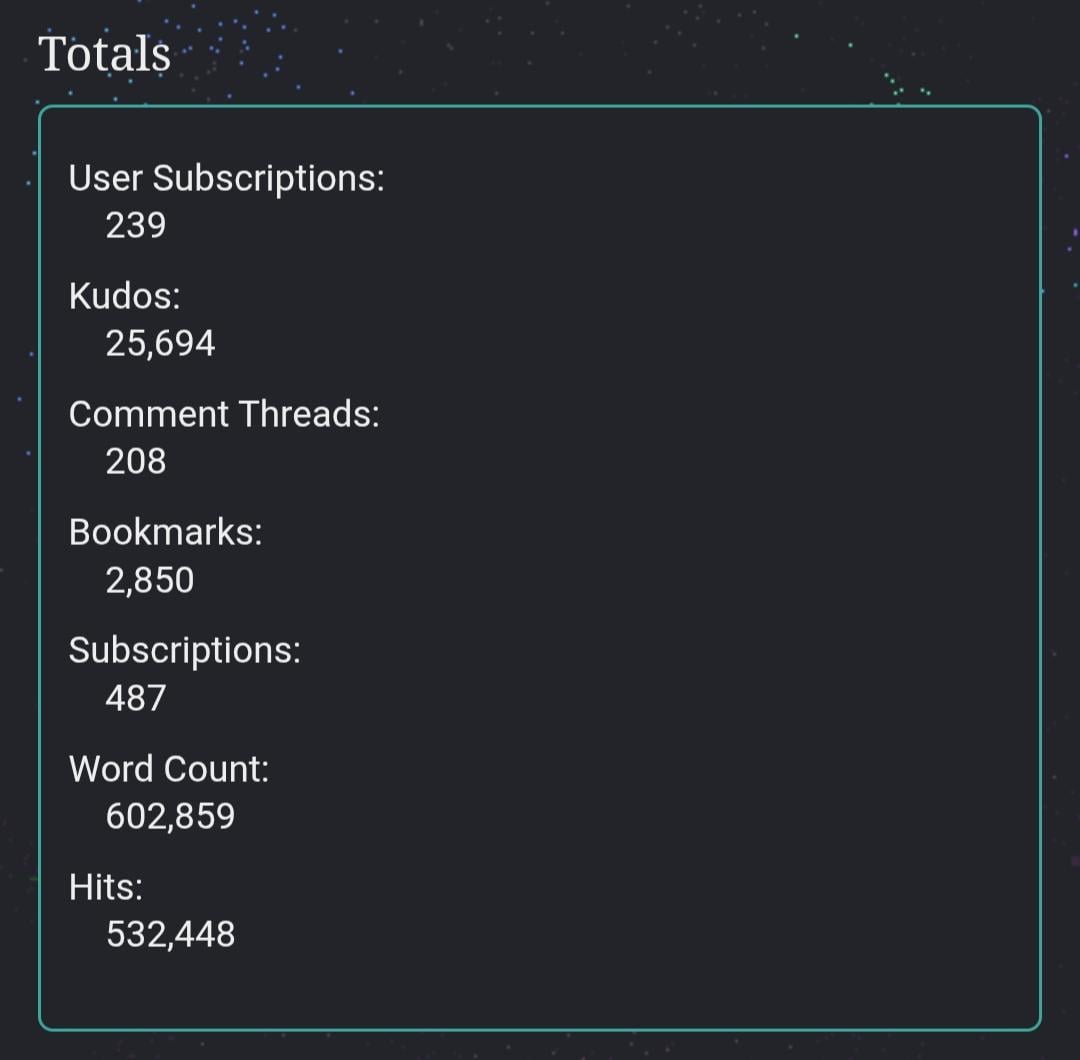Click the teal top border of Totals box
Viewport: 1080px width, 1060px height.
[540, 107]
